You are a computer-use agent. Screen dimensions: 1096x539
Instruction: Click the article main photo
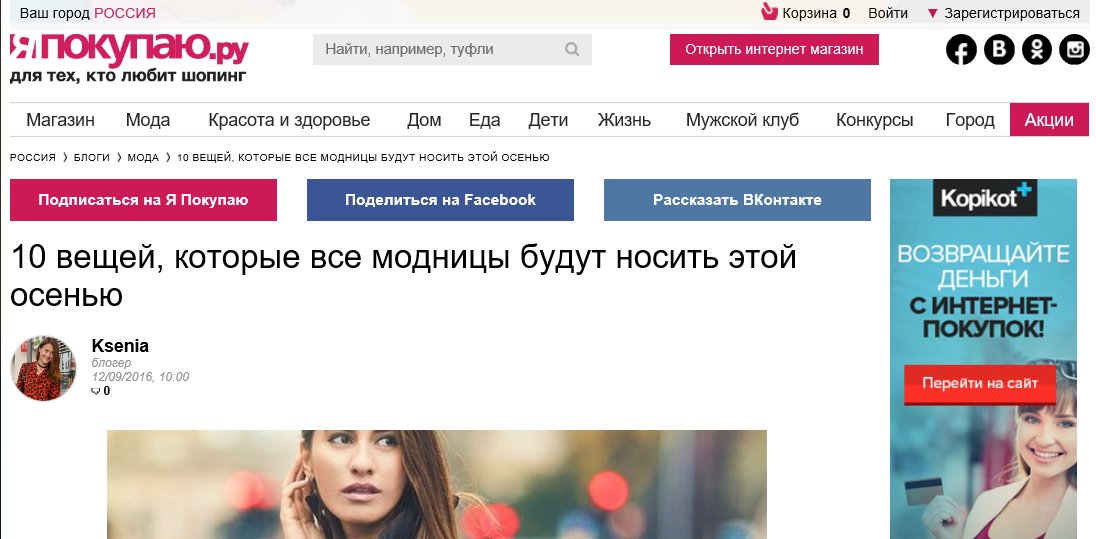[x=437, y=484]
